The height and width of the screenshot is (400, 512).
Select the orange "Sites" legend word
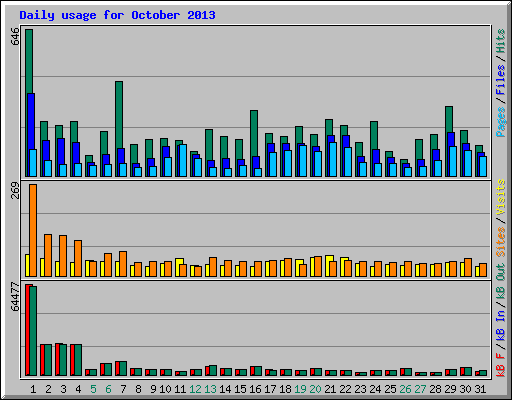(501, 242)
